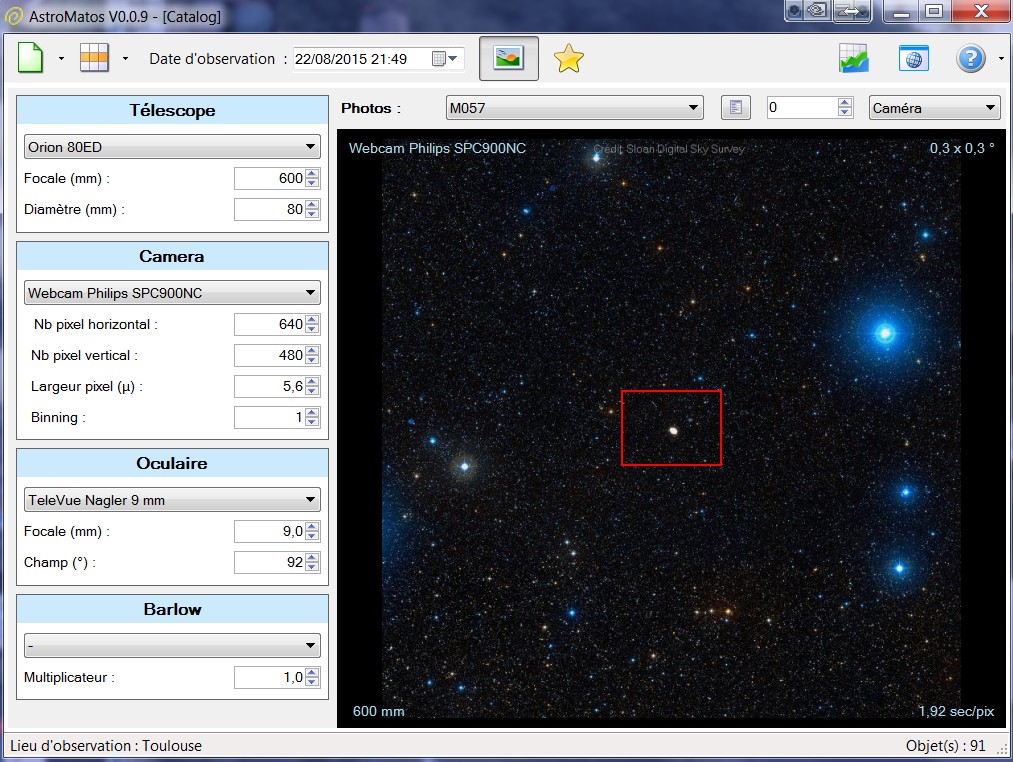Open the new document dropdown arrow
The width and height of the screenshot is (1013, 762).
[x=61, y=59]
